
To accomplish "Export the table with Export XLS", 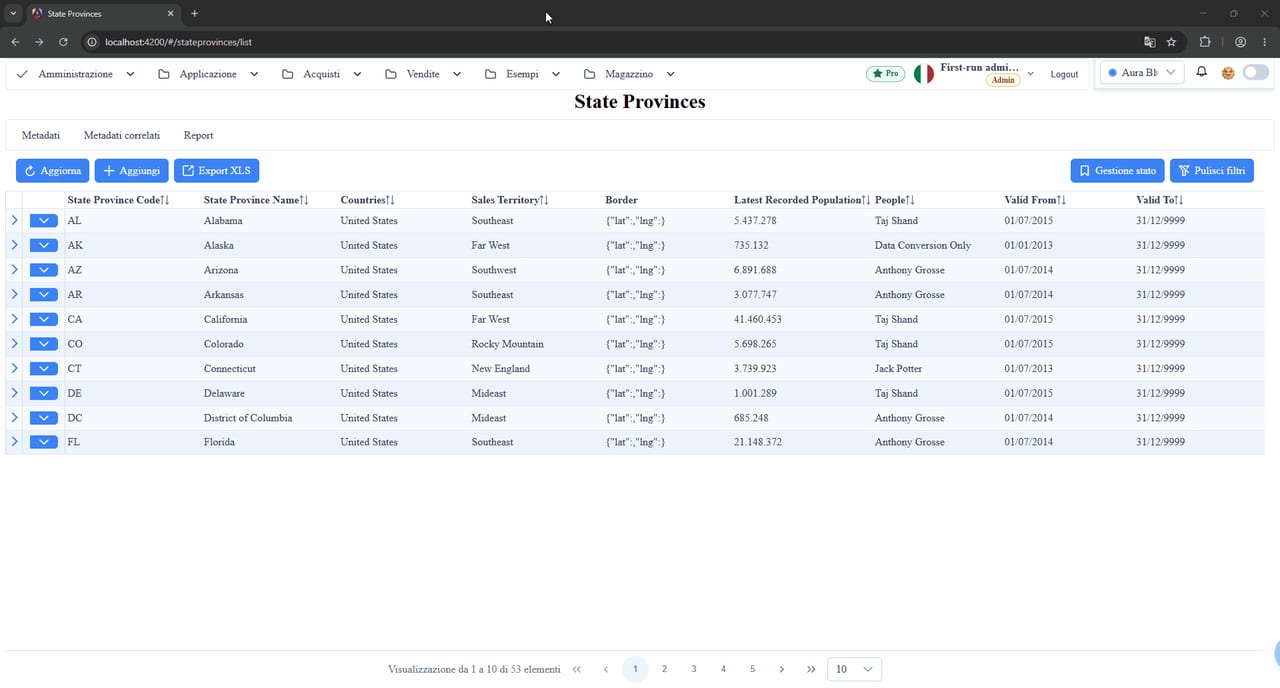I will click(x=216, y=171).
